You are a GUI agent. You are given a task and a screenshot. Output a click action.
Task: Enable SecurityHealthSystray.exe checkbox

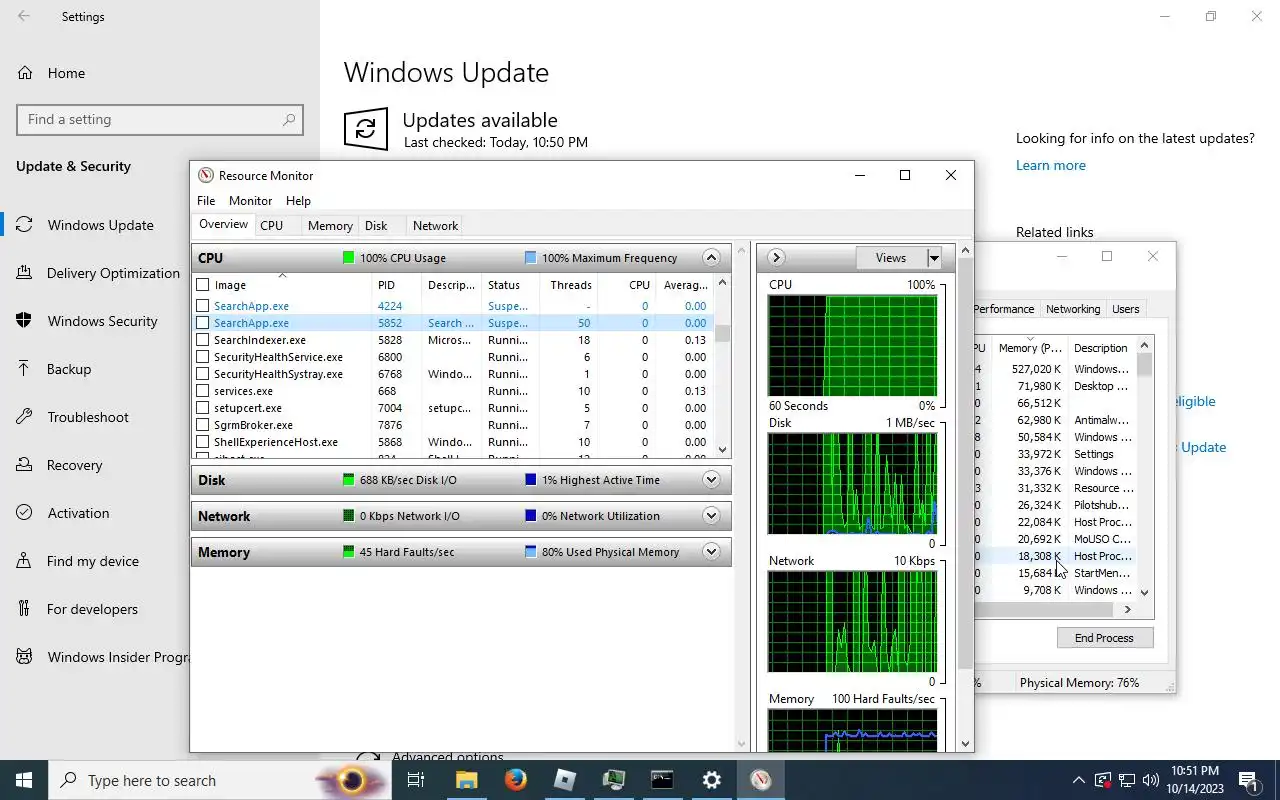coord(203,374)
